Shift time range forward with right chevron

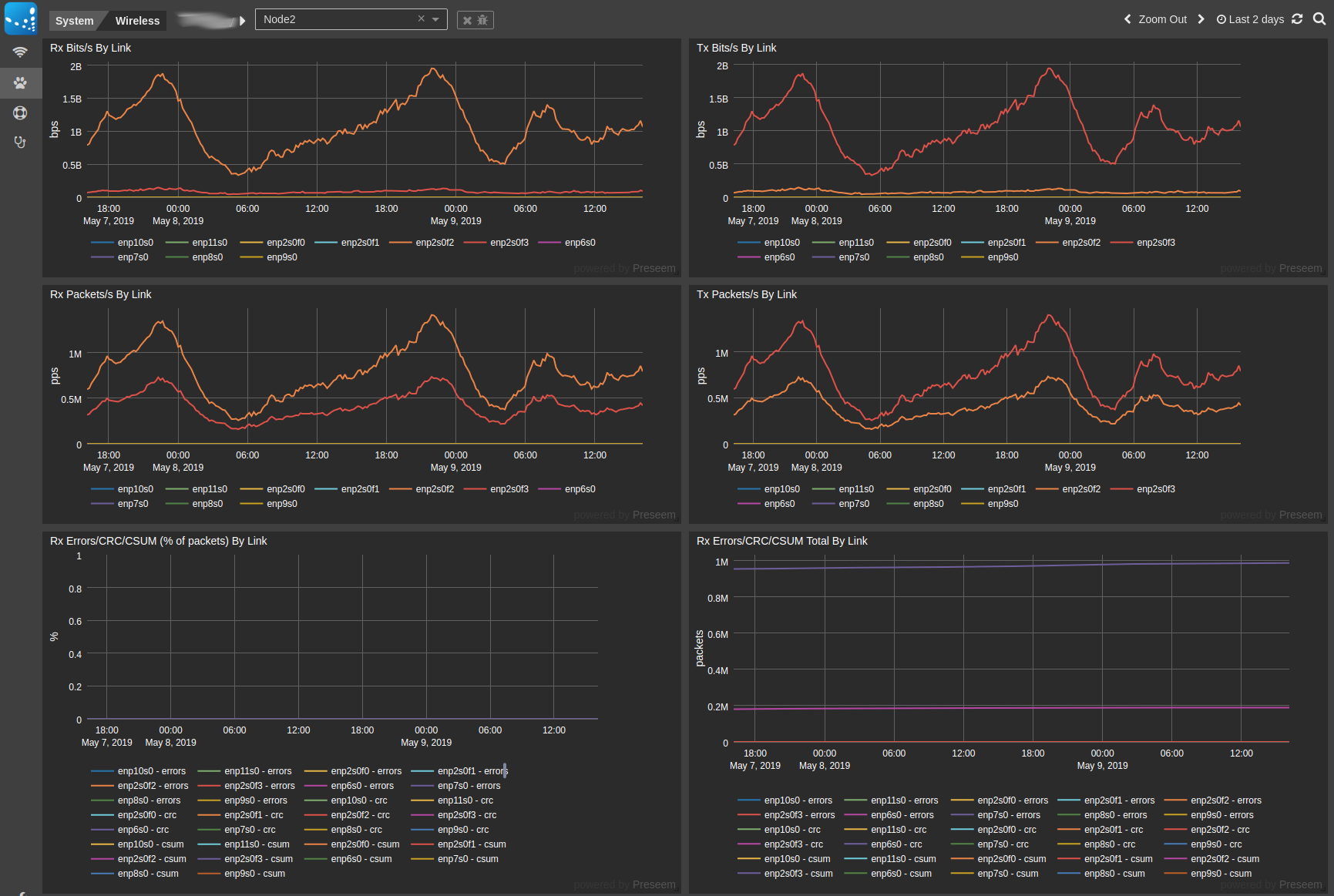(1201, 19)
